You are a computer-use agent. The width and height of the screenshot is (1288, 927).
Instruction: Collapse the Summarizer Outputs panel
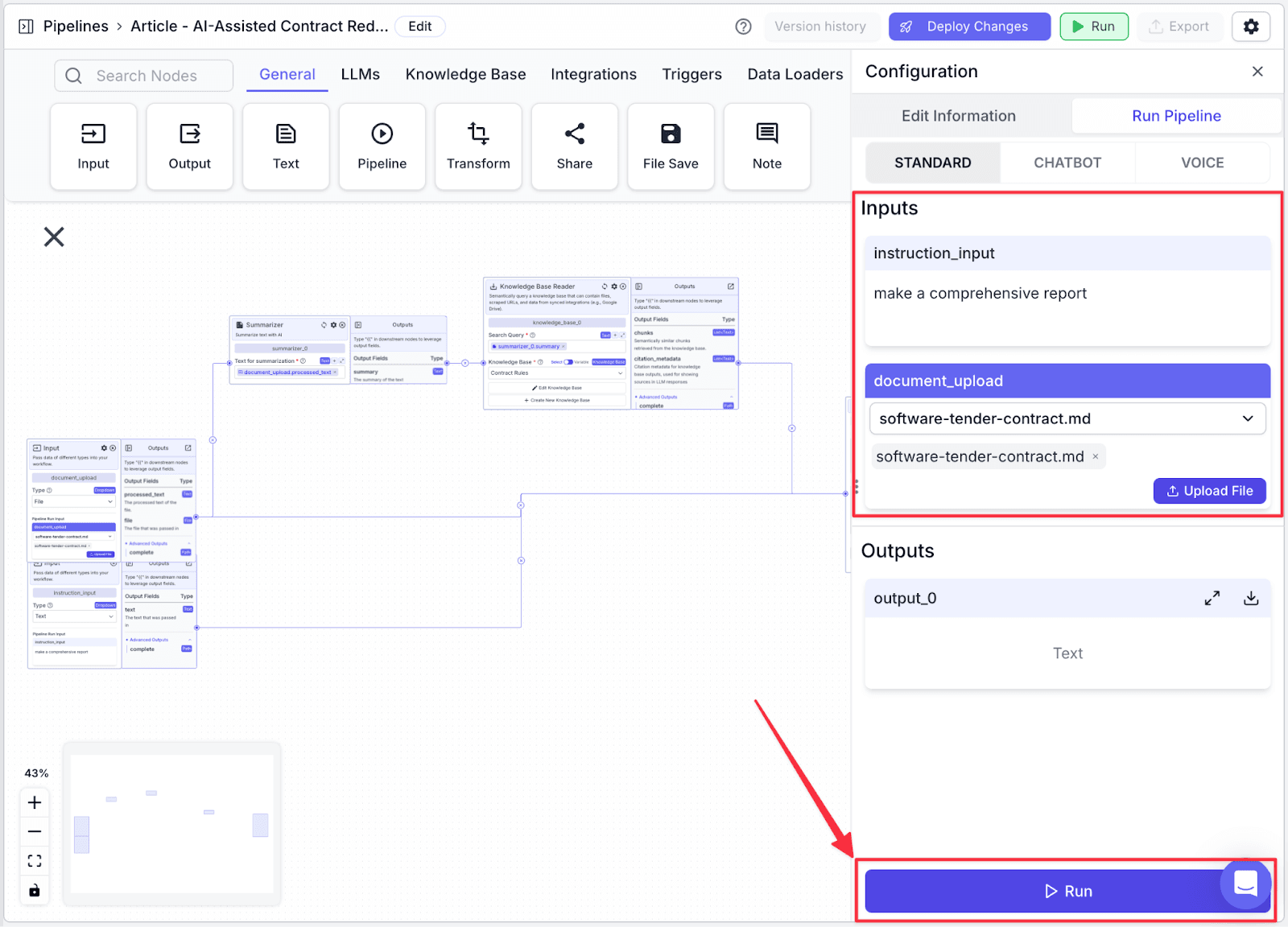click(x=358, y=325)
